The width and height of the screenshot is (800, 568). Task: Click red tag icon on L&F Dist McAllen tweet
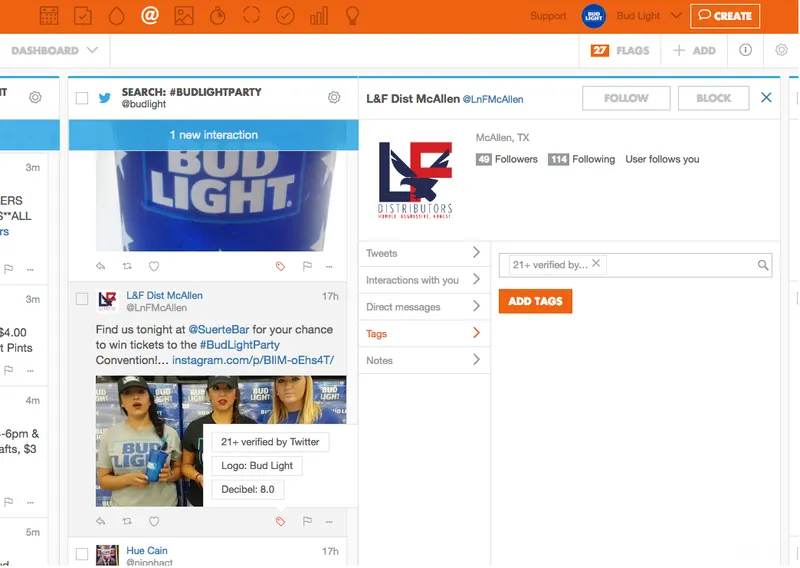[x=280, y=522]
